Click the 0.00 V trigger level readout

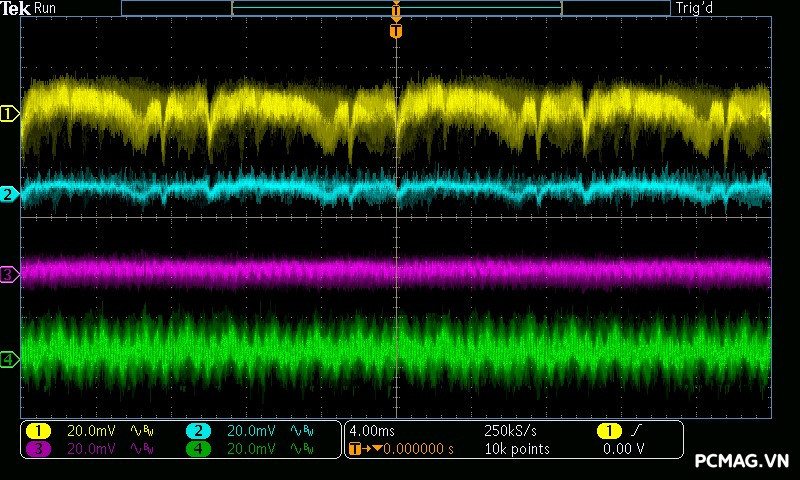(x=624, y=449)
